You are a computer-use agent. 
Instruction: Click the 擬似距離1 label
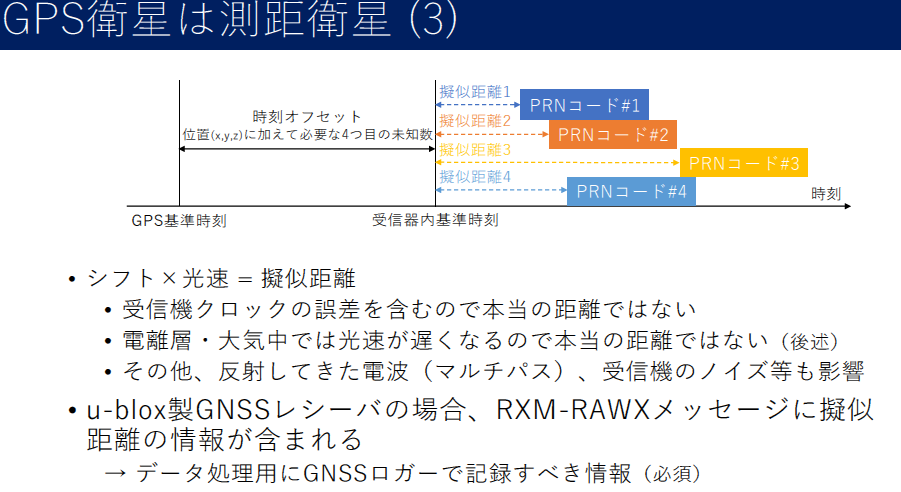coord(475,91)
